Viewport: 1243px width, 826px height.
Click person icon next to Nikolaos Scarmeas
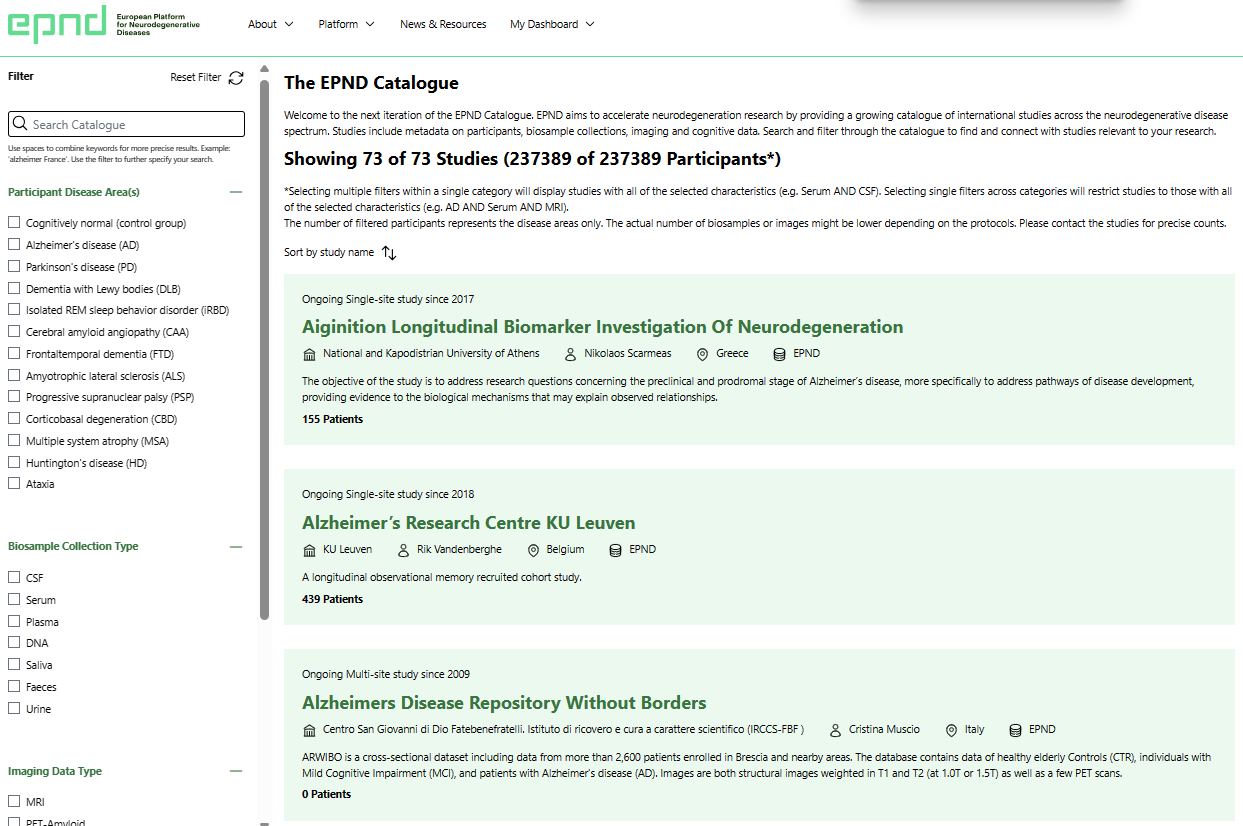[x=571, y=354]
